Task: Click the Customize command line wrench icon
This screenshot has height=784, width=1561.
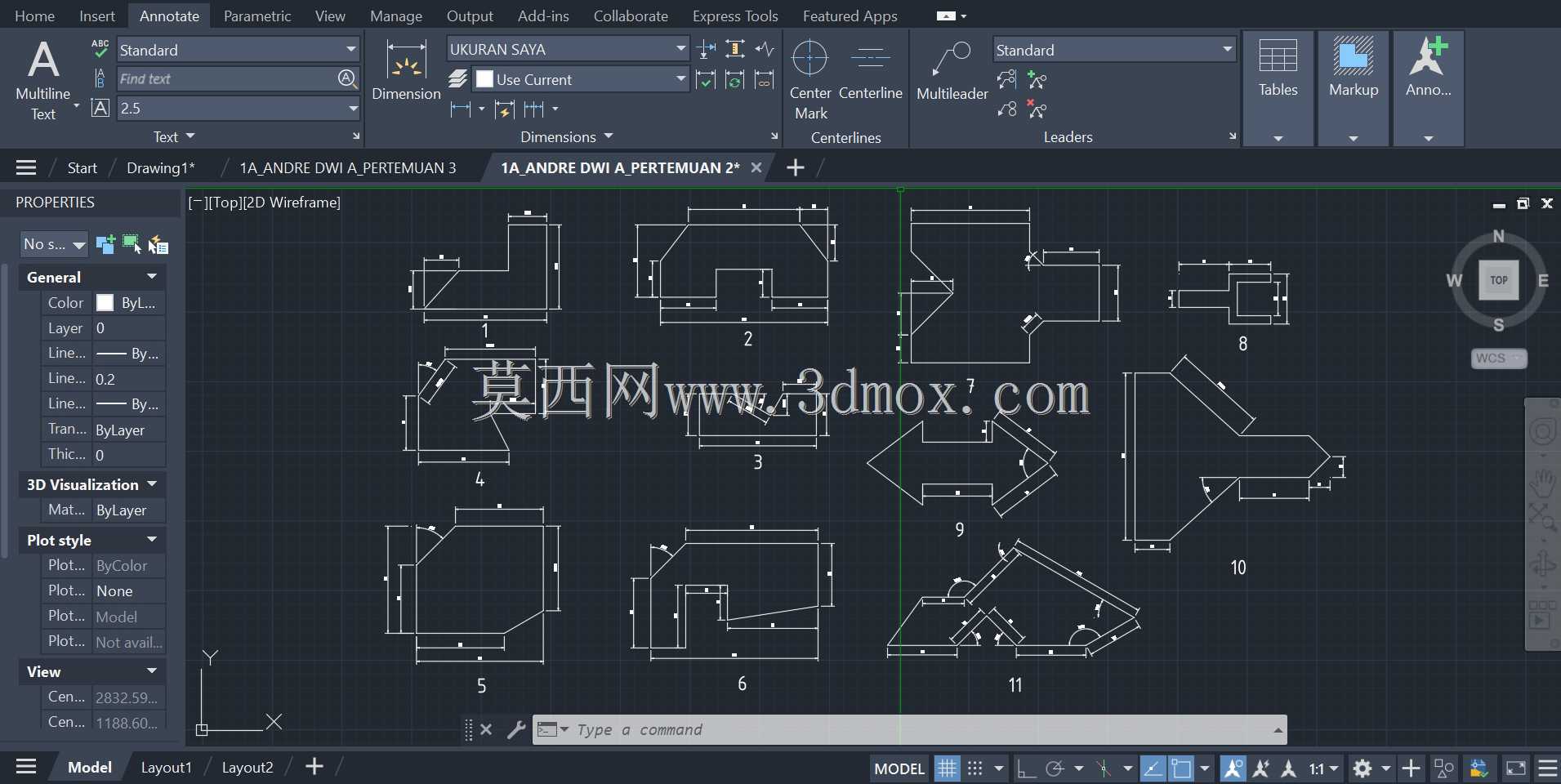Action: [x=516, y=729]
